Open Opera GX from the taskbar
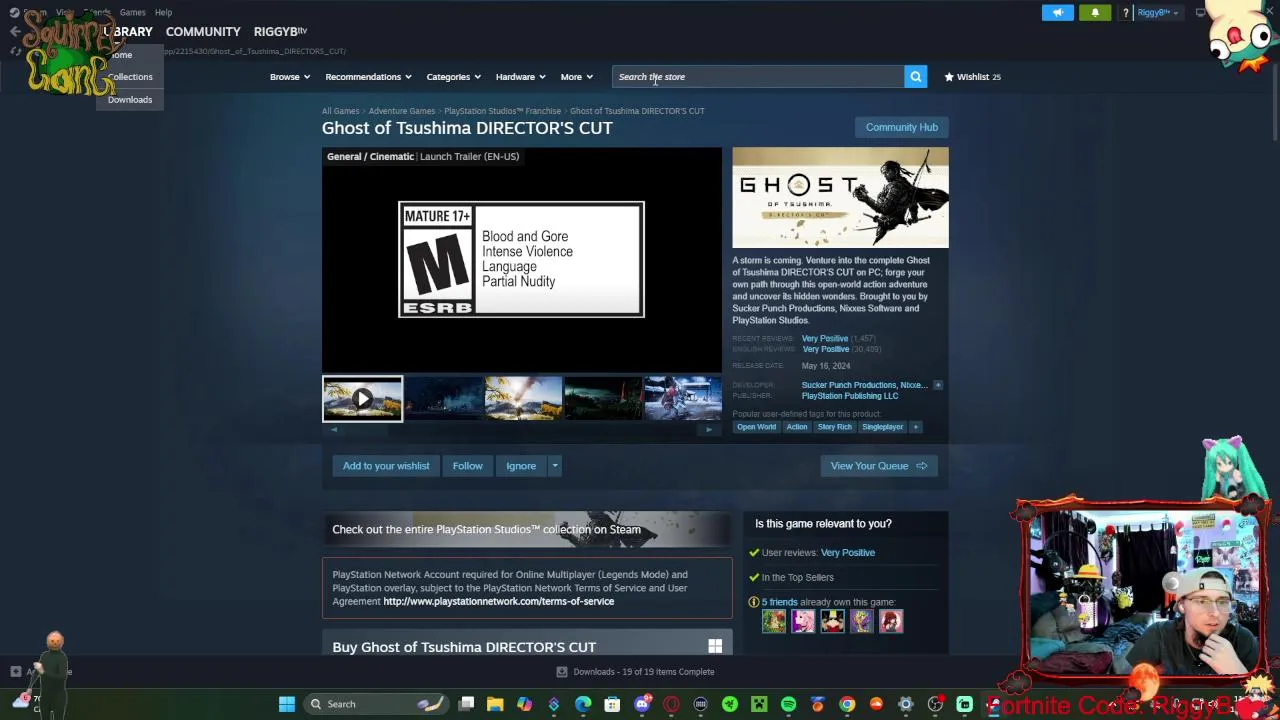 [671, 704]
